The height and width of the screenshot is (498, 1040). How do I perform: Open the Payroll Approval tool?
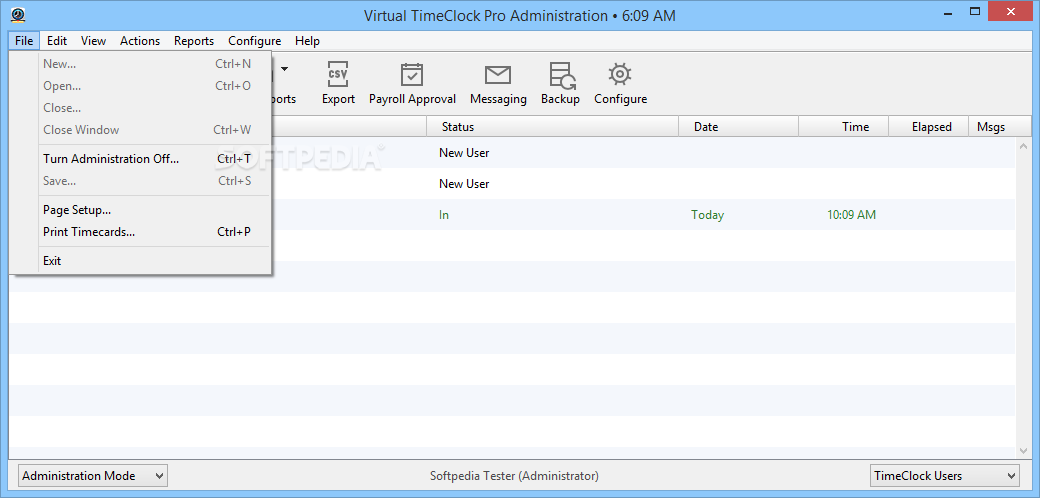click(x=412, y=76)
